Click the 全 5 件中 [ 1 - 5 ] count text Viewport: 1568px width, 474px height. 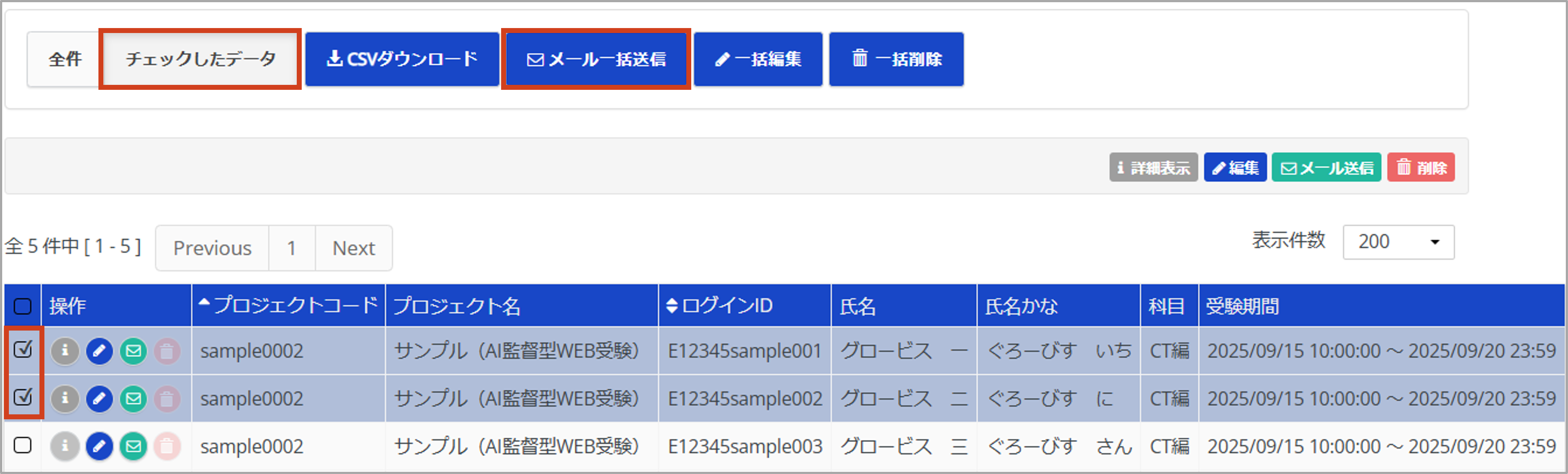click(73, 246)
